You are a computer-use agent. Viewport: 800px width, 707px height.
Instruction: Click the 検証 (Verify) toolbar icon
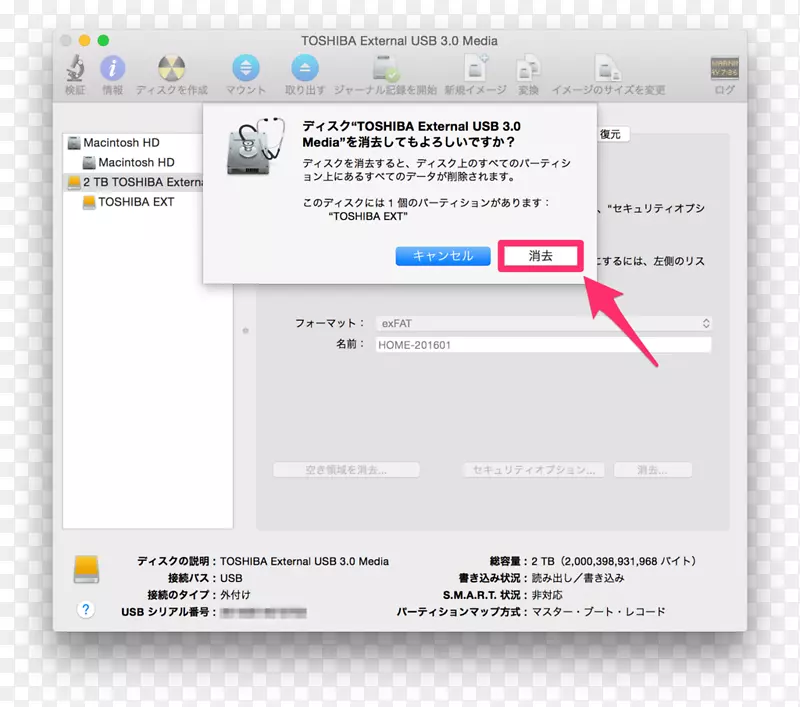pos(78,70)
